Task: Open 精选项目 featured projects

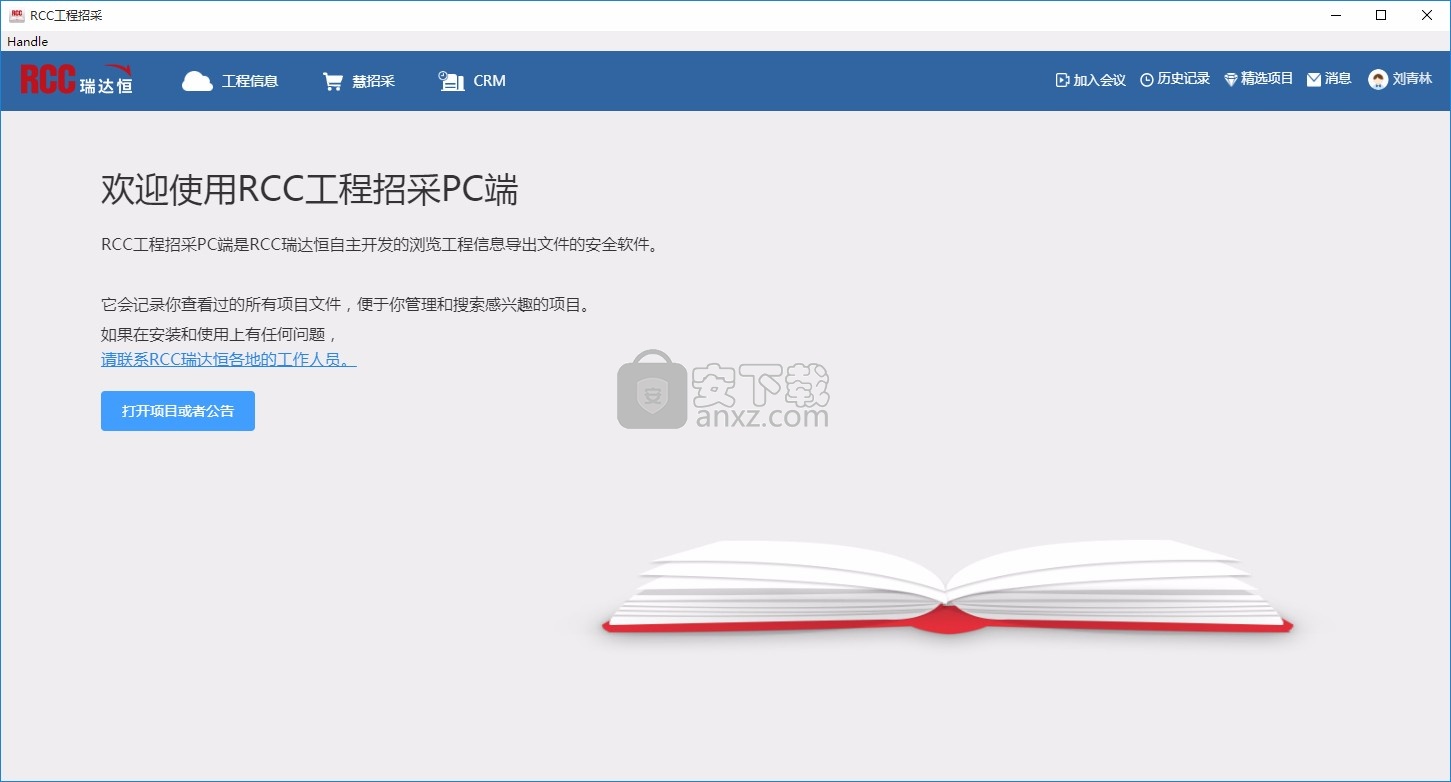Action: [1267, 79]
